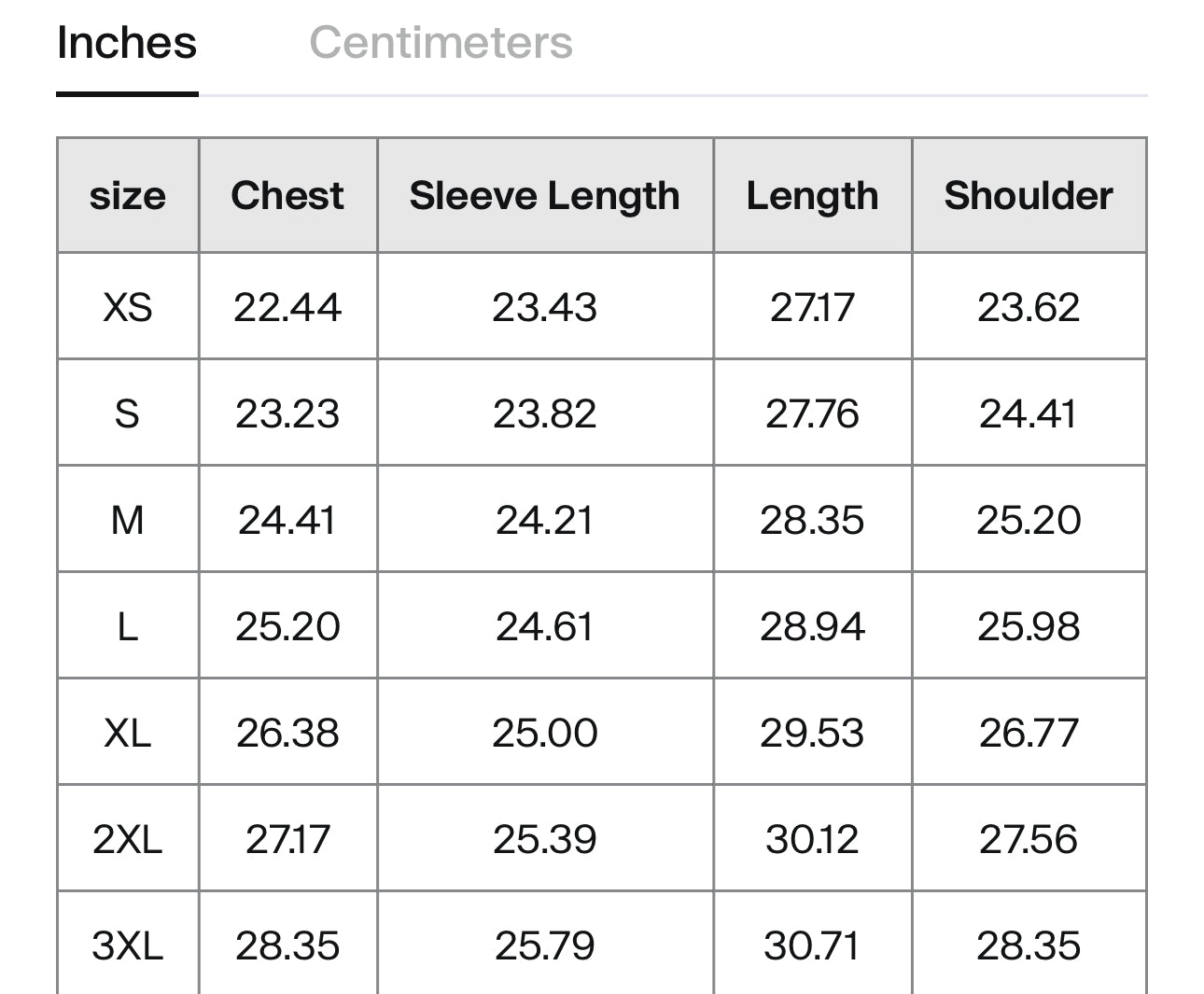Click the Sleeve Length column header

pos(545,196)
